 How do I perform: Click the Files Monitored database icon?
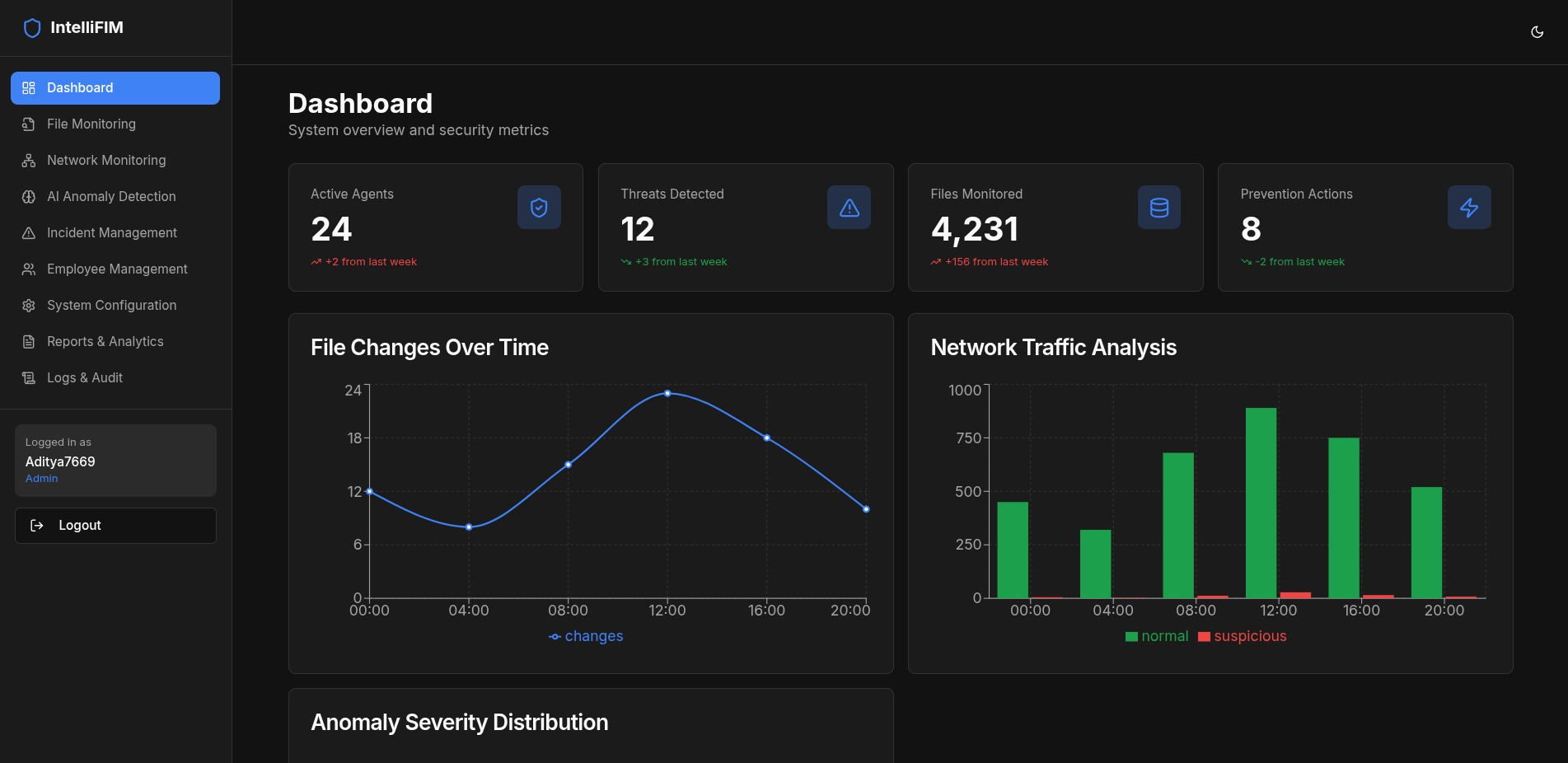click(1158, 208)
